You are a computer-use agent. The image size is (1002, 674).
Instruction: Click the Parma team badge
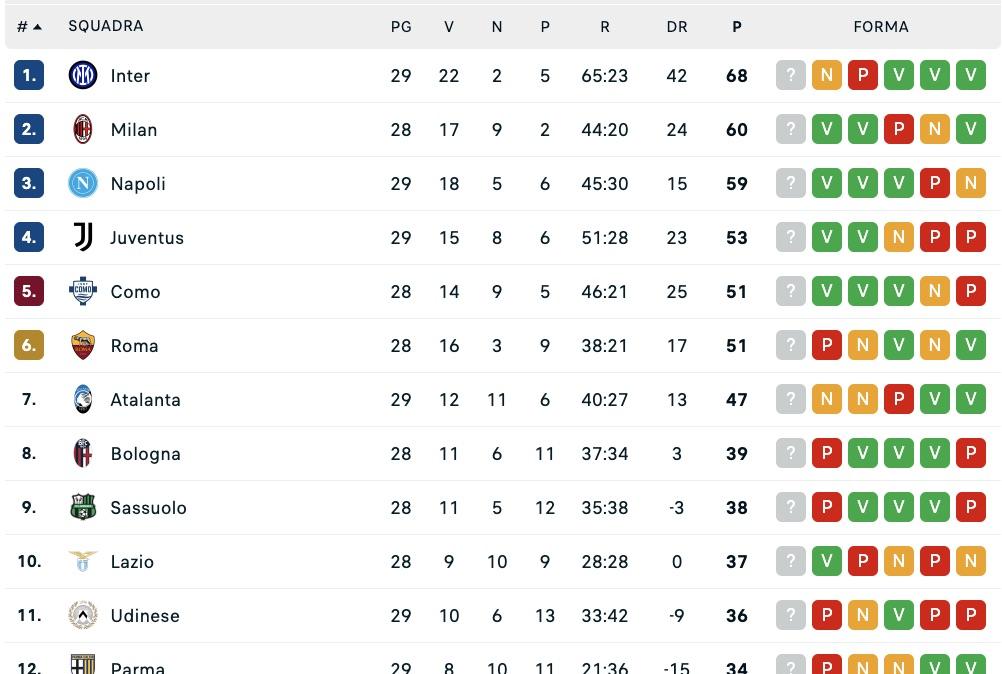(x=82, y=663)
